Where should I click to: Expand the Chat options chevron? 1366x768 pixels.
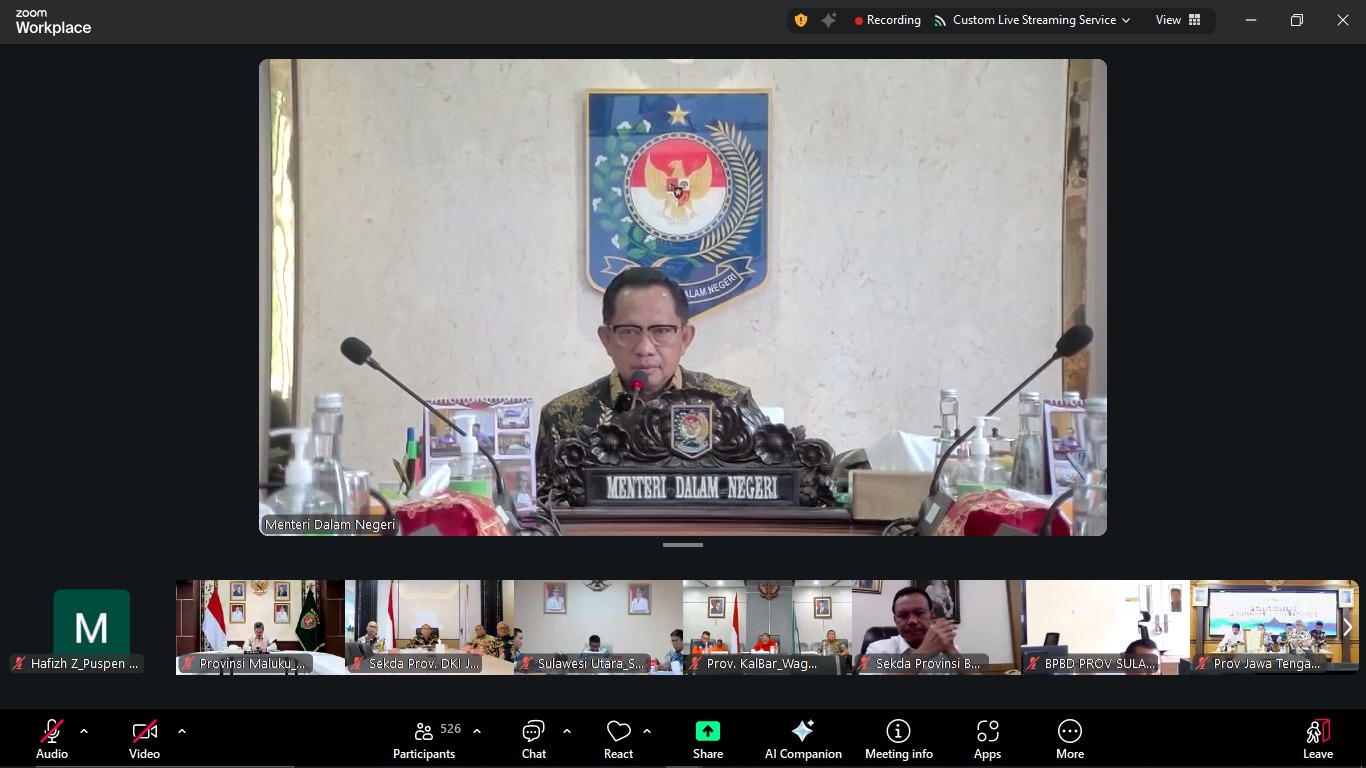[568, 731]
